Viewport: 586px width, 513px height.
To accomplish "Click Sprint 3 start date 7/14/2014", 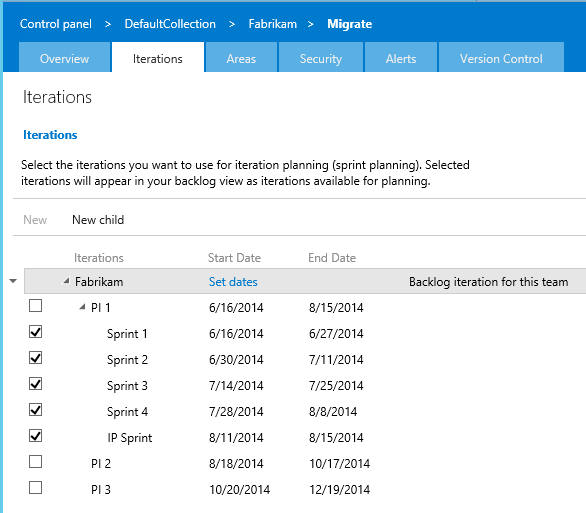I will [236, 386].
